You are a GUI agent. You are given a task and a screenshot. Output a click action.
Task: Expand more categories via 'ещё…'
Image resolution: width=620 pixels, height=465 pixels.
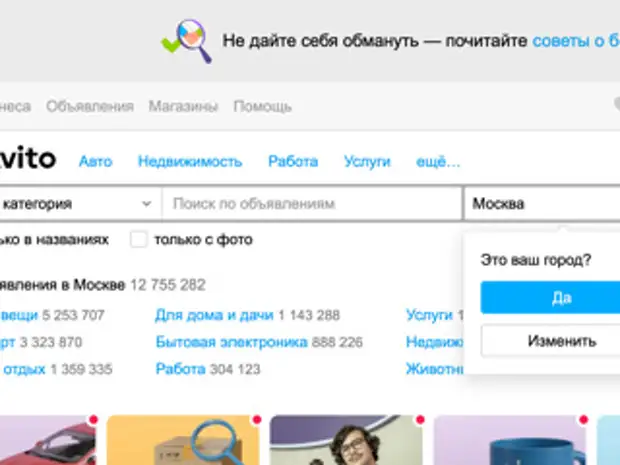click(437, 161)
